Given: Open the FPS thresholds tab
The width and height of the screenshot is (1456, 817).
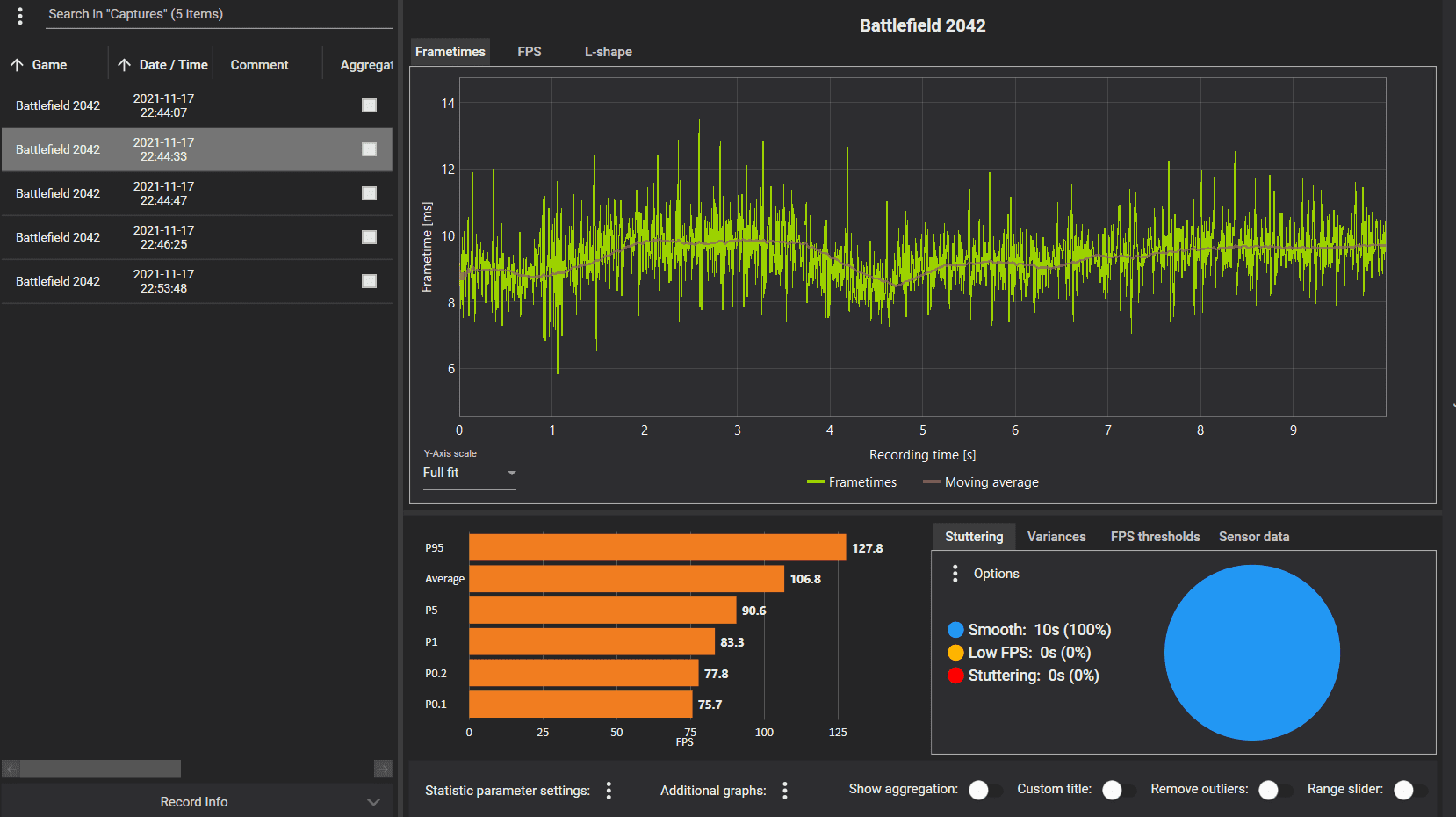Looking at the screenshot, I should click(x=1155, y=537).
